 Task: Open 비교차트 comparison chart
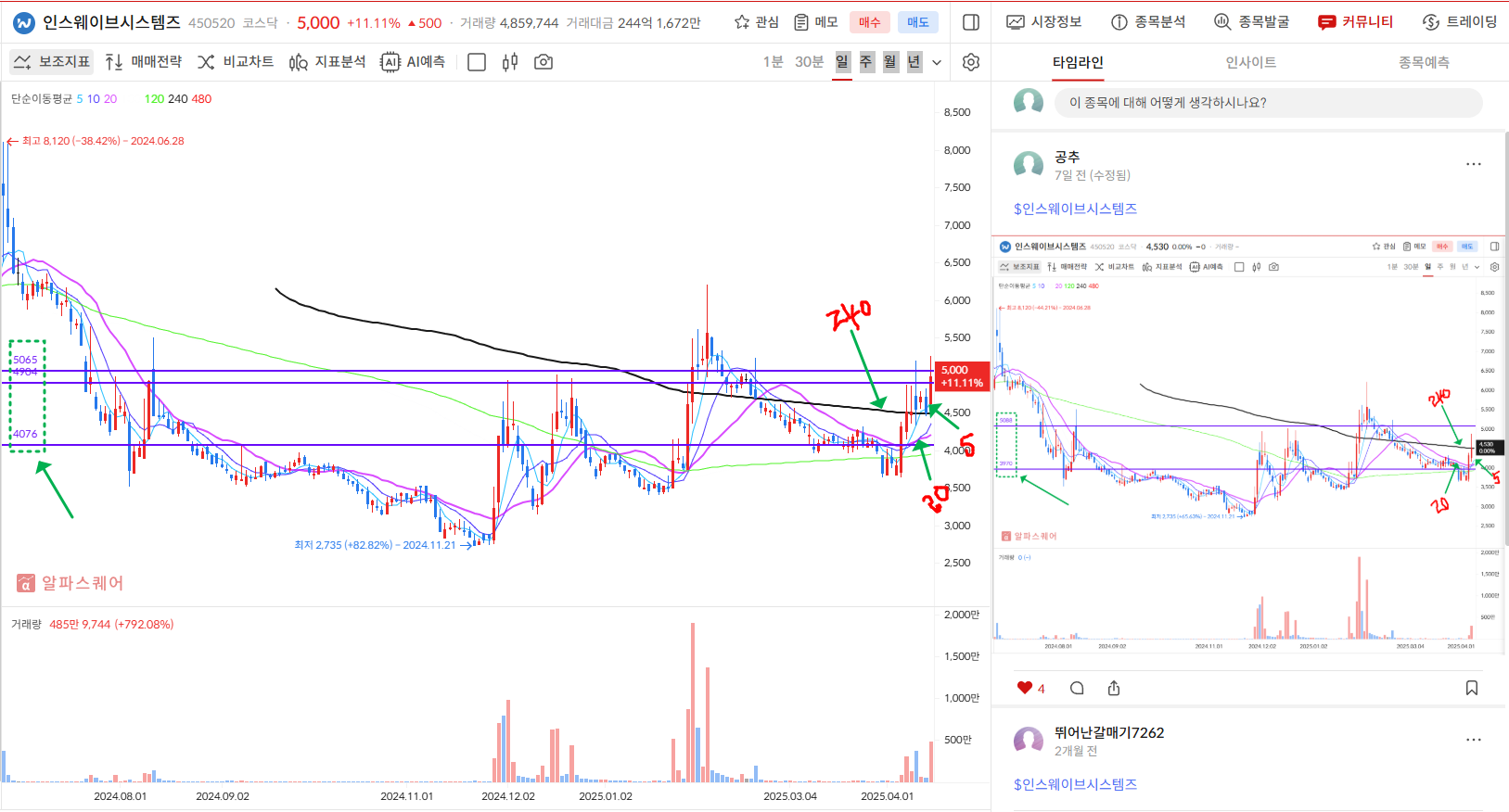click(236, 62)
